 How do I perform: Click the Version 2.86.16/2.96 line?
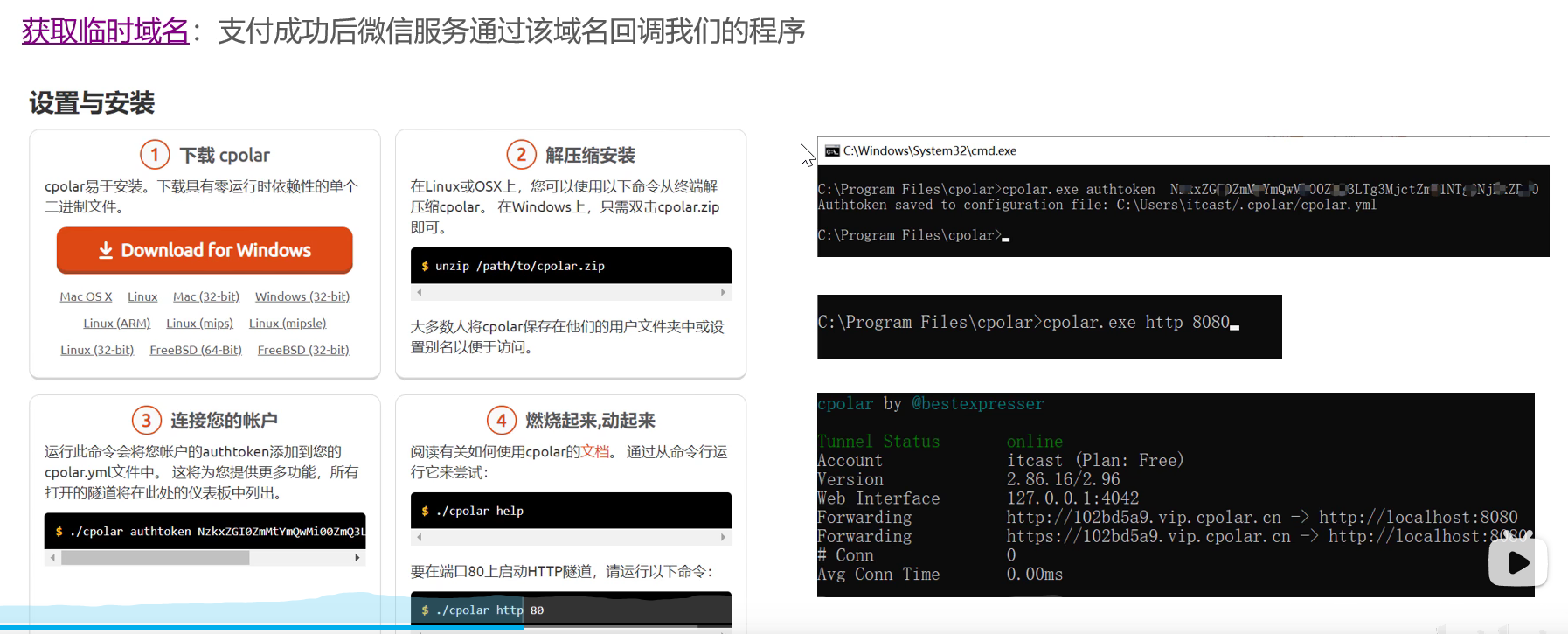coord(968,479)
